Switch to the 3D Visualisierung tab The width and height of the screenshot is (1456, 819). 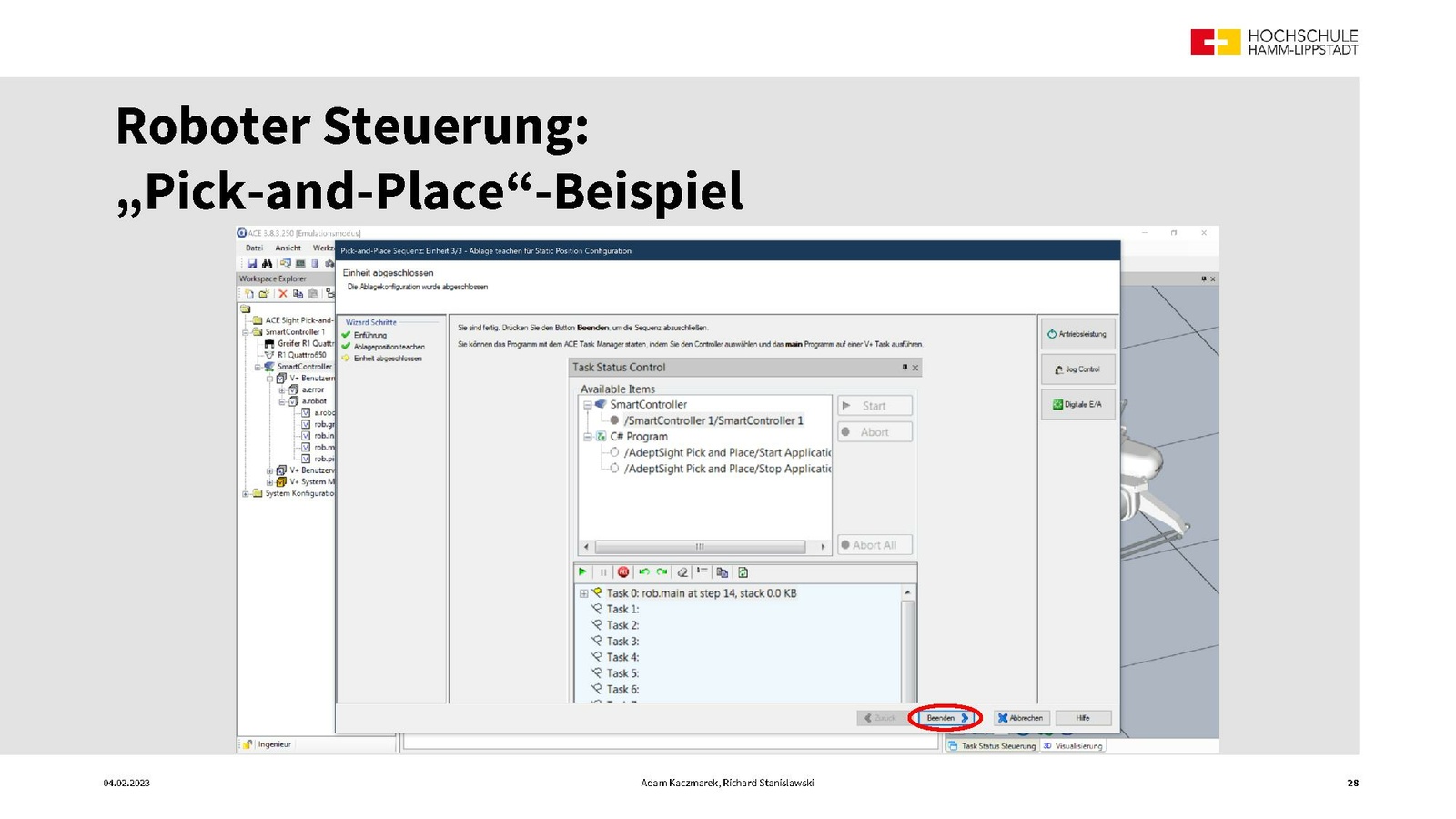[1072, 746]
